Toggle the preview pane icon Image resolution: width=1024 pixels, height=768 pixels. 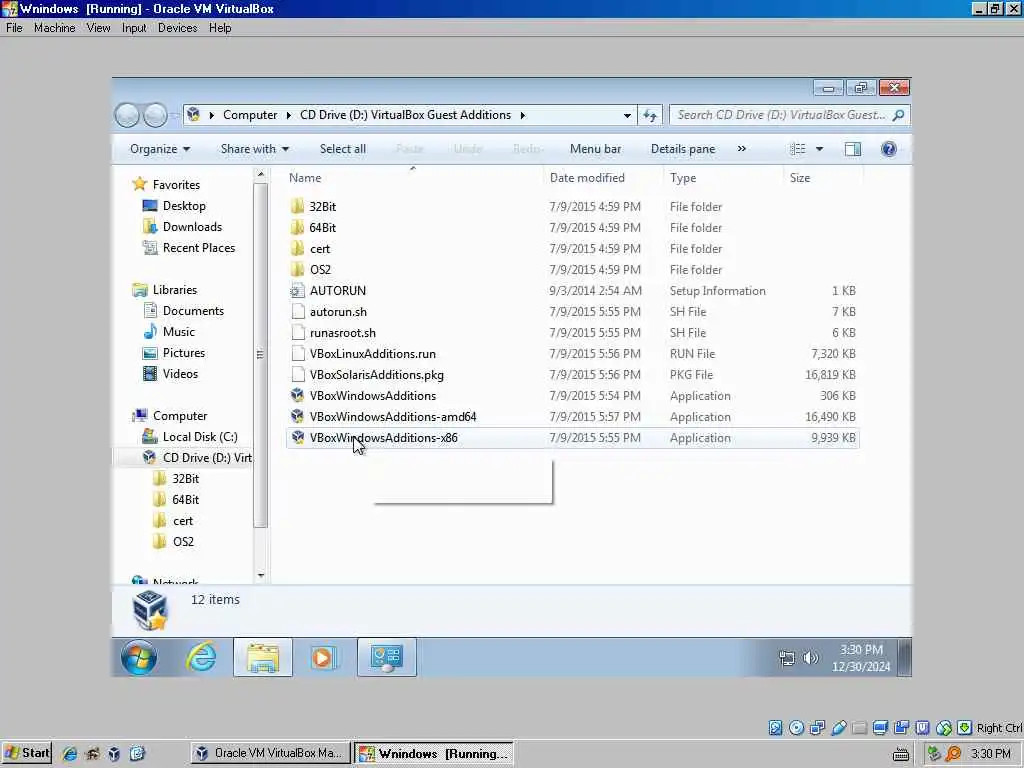click(x=852, y=149)
